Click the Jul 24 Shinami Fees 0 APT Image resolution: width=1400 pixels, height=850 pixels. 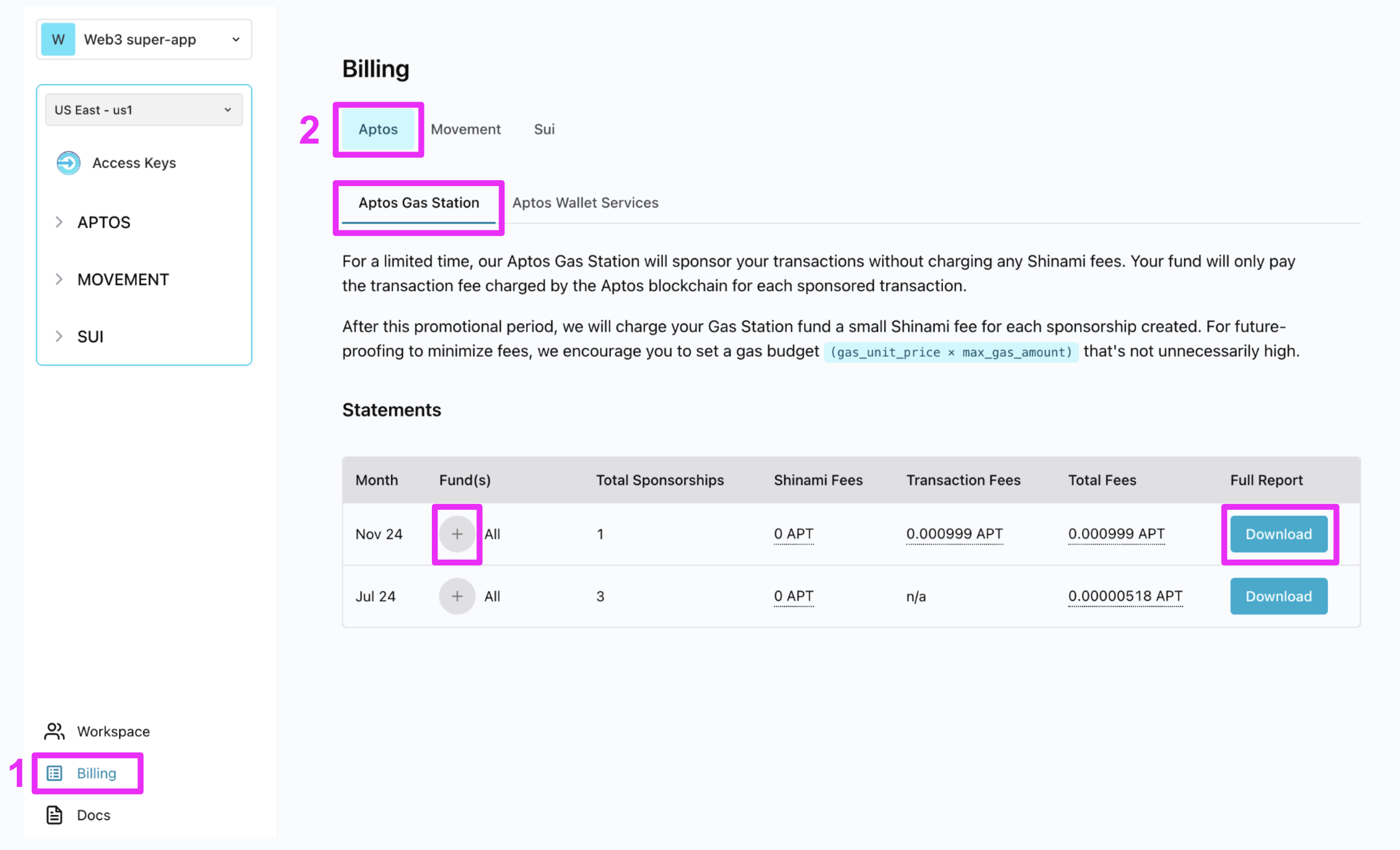[793, 596]
